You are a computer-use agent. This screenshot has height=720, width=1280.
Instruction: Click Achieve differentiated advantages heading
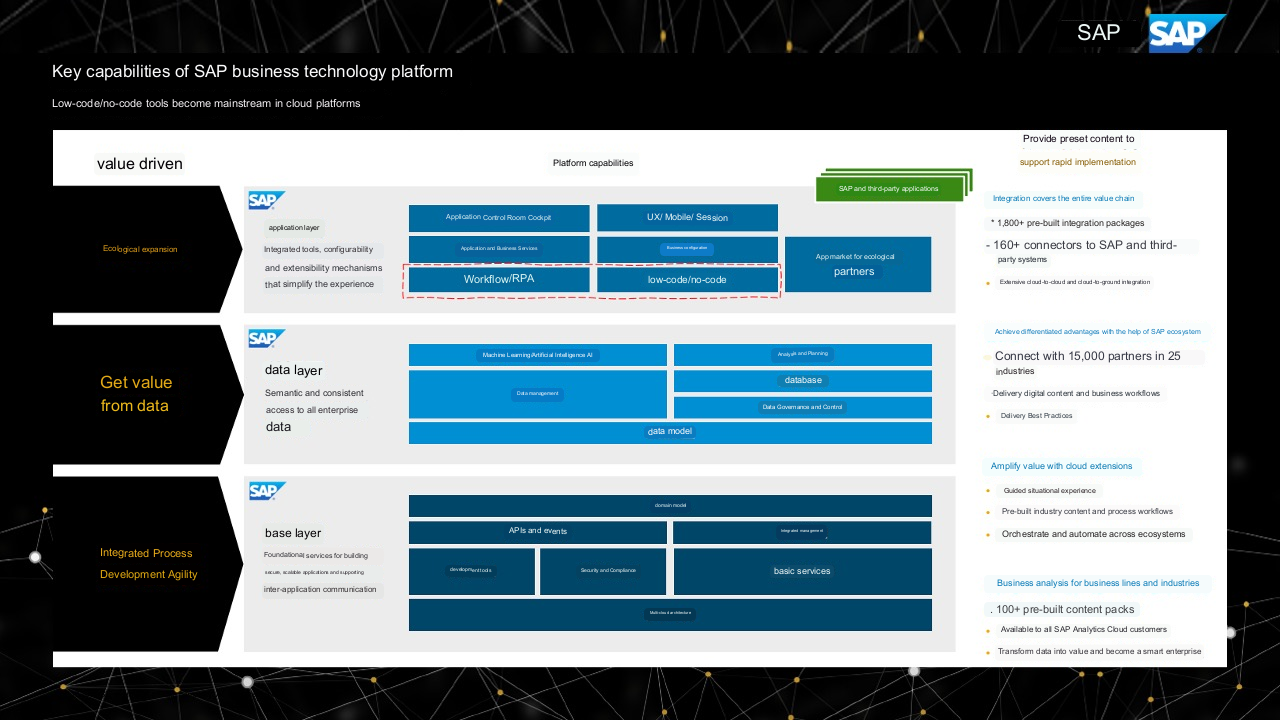pyautogui.click(x=1097, y=332)
